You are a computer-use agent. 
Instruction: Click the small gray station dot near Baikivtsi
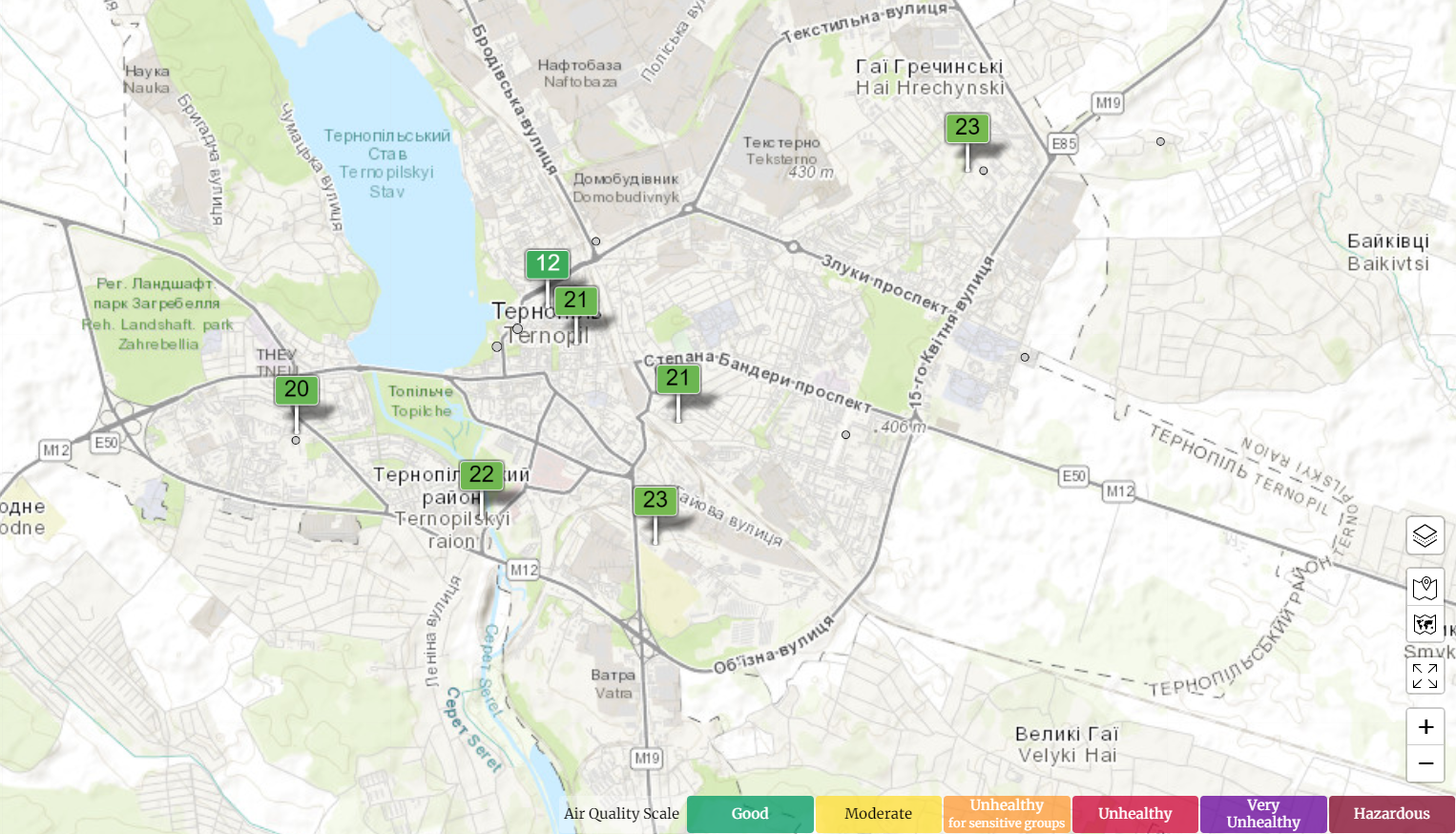pyautogui.click(x=1160, y=141)
